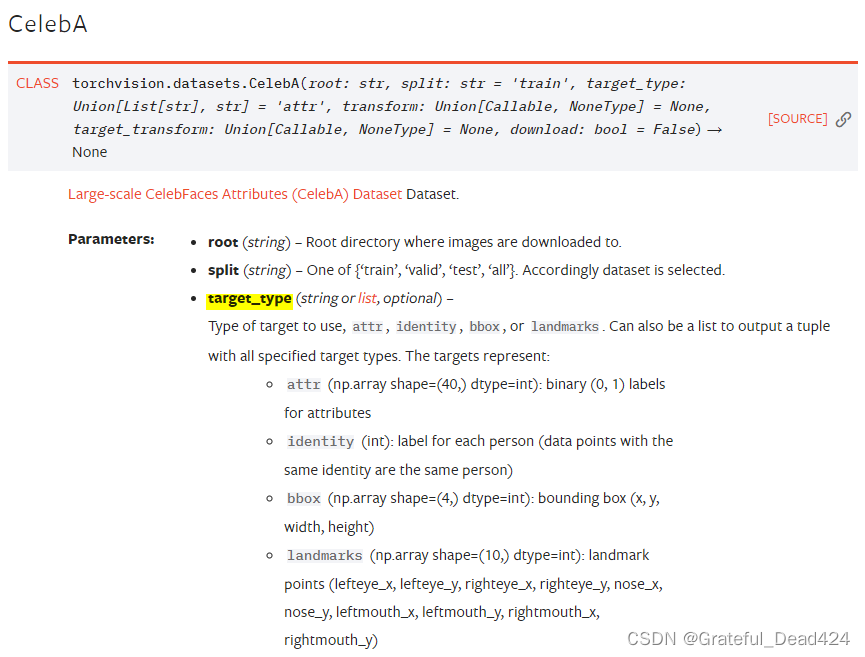
Task: Click "split: str = 'train'" in signature
Action: tap(484, 83)
